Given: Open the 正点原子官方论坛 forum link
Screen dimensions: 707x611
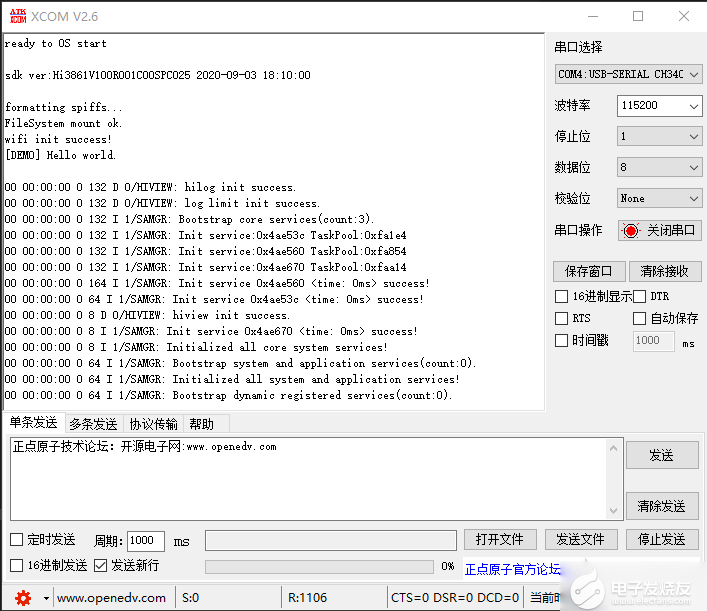Looking at the screenshot, I should [513, 569].
